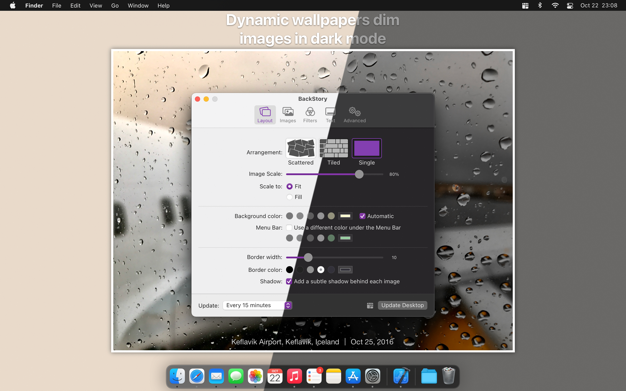This screenshot has width=626, height=391.
Task: Open System Preferences from the Dock
Action: [373, 376]
